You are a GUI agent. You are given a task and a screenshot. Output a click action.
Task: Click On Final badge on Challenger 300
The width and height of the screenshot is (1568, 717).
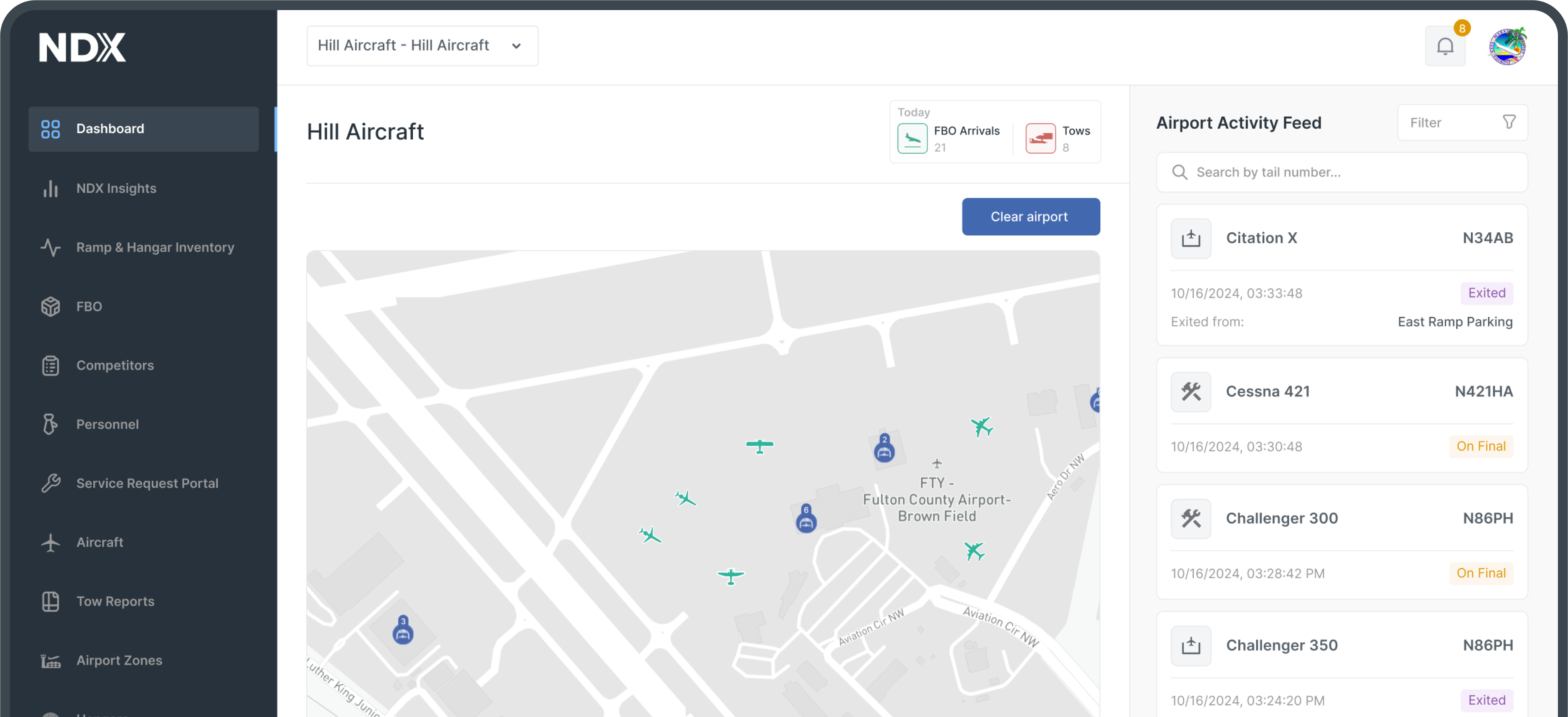[1481, 573]
